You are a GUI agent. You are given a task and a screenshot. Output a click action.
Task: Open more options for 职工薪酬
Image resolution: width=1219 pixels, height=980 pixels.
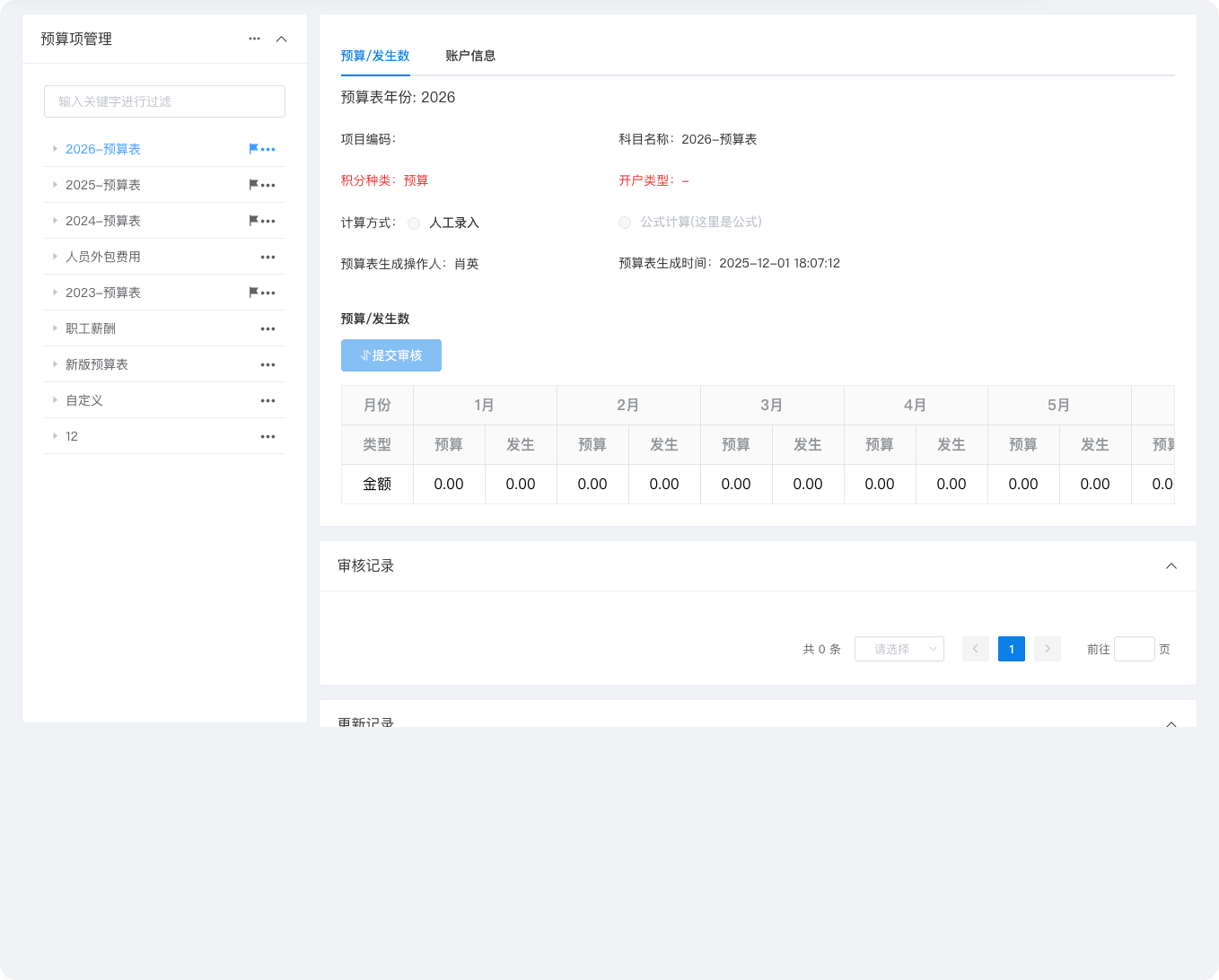[267, 328]
